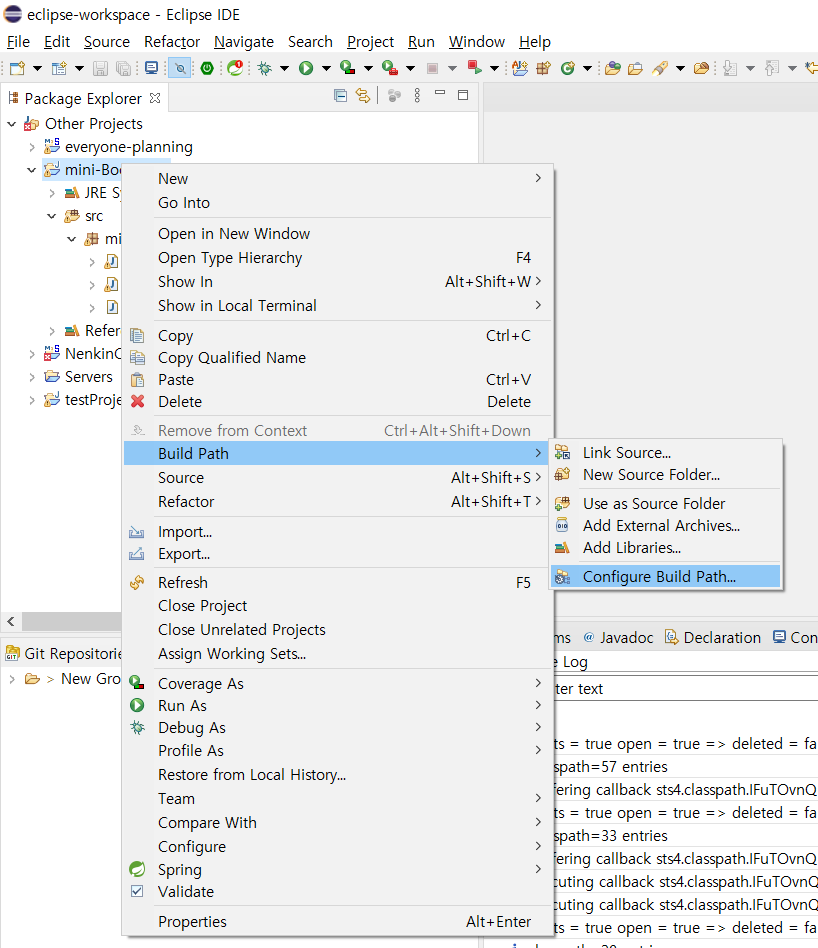Click the Save All toolbar icon
Viewport: 818px width, 948px height.
click(123, 68)
